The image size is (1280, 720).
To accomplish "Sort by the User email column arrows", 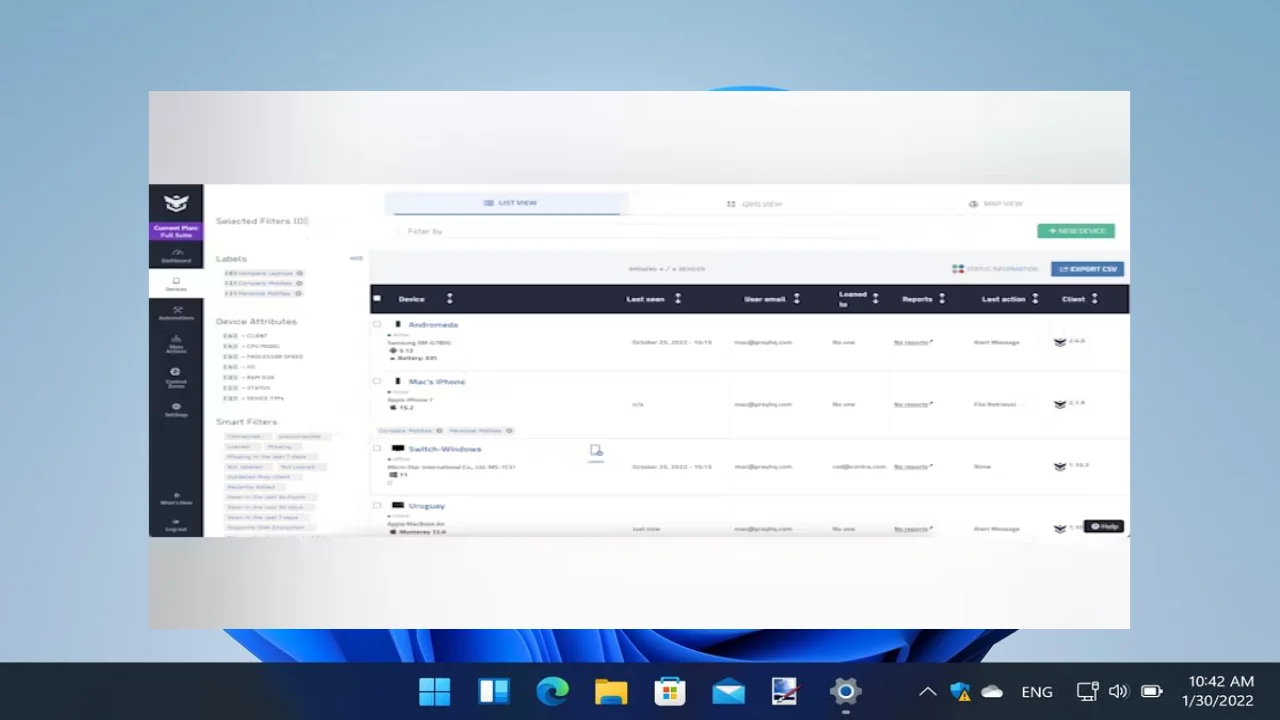I will 797,299.
